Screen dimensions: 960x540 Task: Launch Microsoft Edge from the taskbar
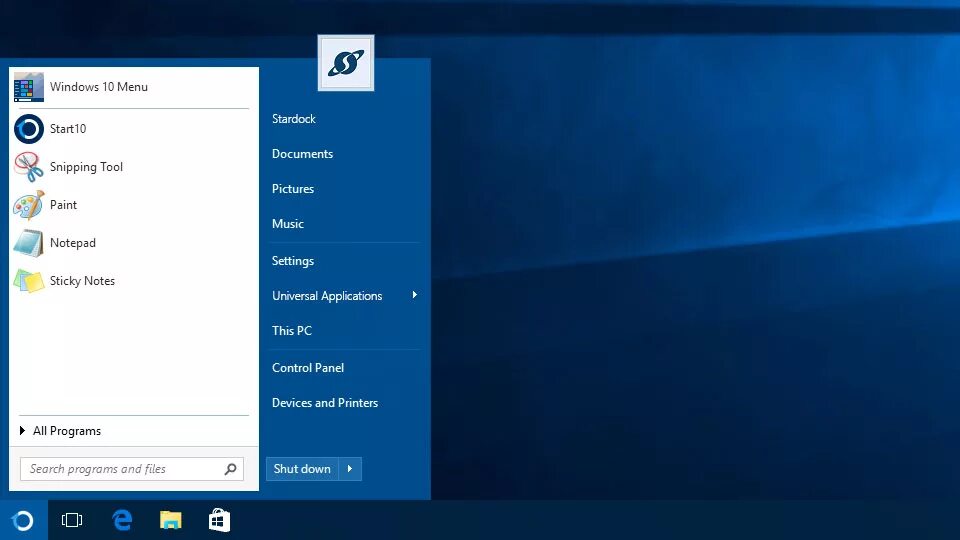122,520
